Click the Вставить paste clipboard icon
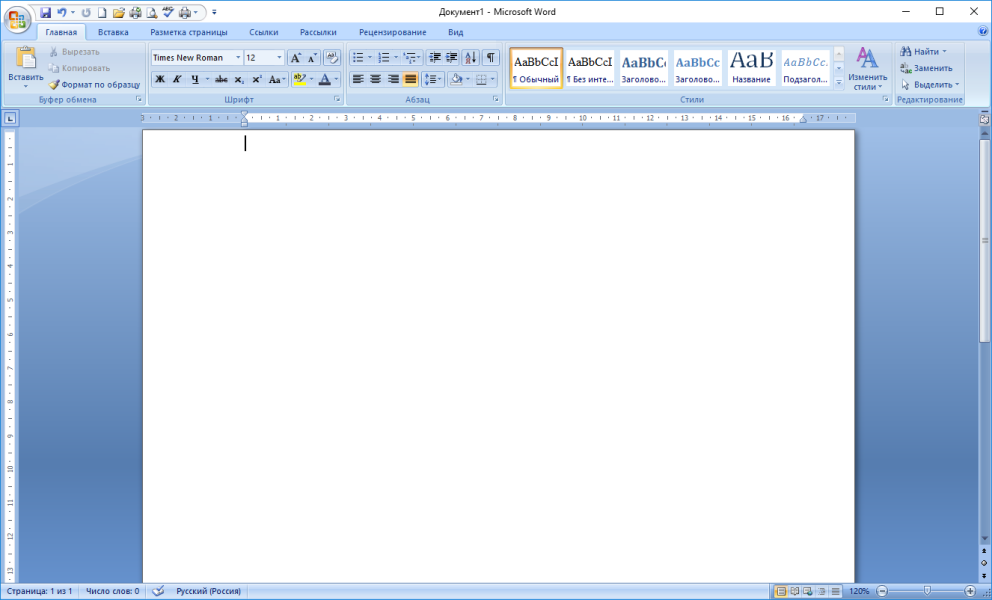This screenshot has height=600, width=992. (x=26, y=58)
